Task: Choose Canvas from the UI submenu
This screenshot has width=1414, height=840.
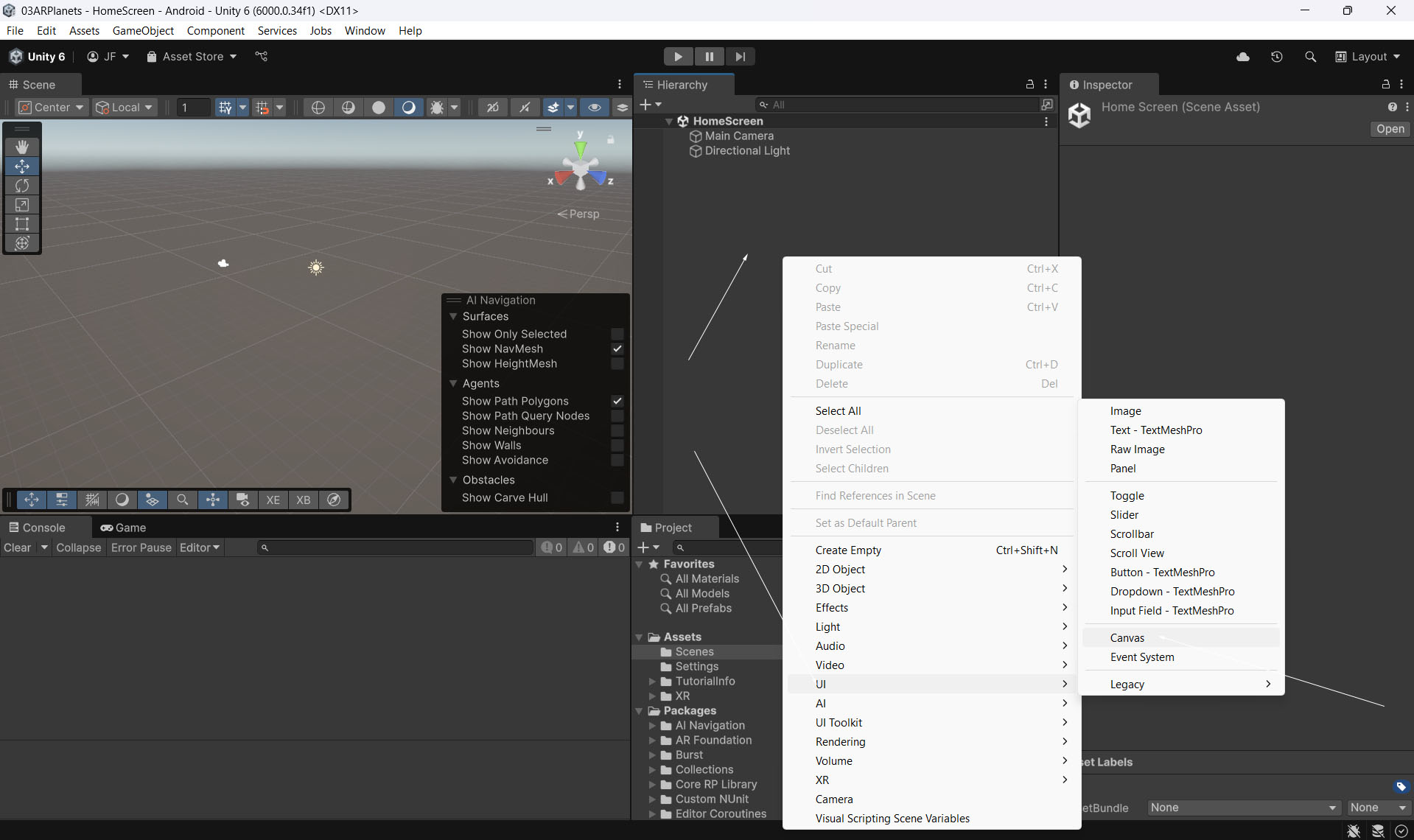Action: 1127,638
